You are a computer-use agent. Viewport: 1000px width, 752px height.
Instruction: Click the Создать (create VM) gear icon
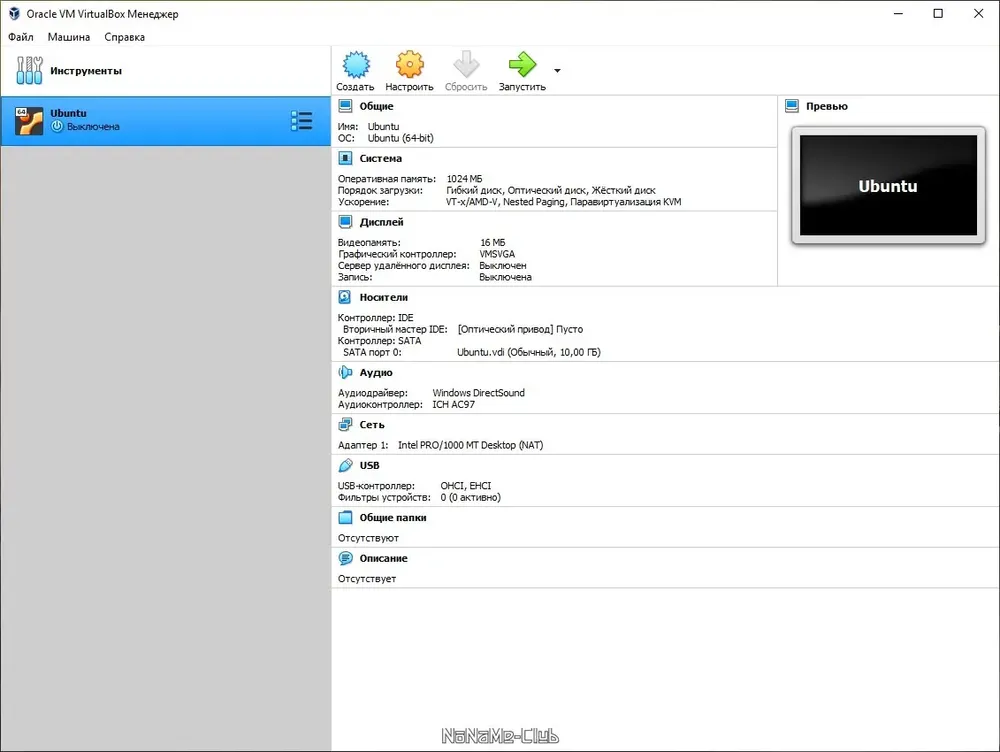click(355, 64)
